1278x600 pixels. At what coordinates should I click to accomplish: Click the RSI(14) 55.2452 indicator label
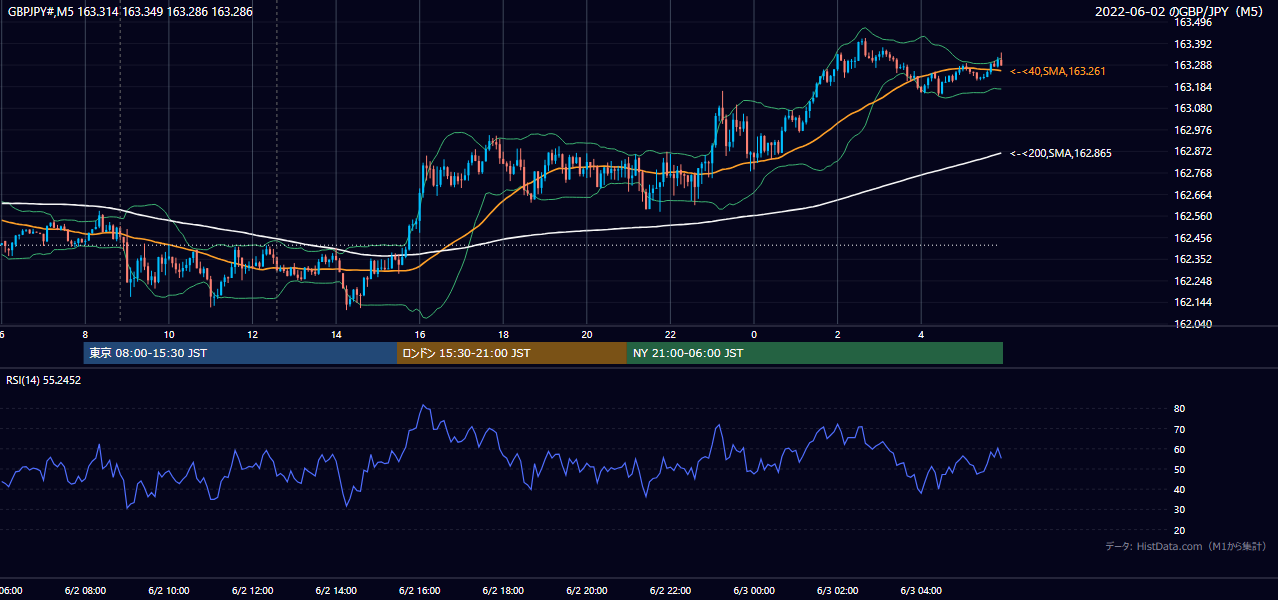click(44, 380)
